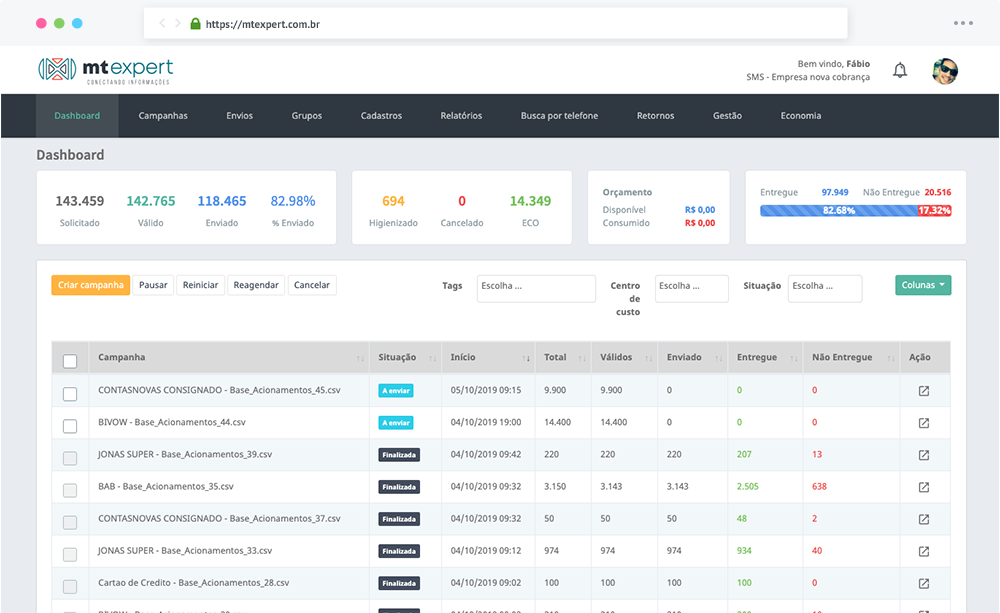Viewport: 1000px width, 613px height.
Task: Toggle the select-all checkbox in table header
Action: tap(70, 361)
